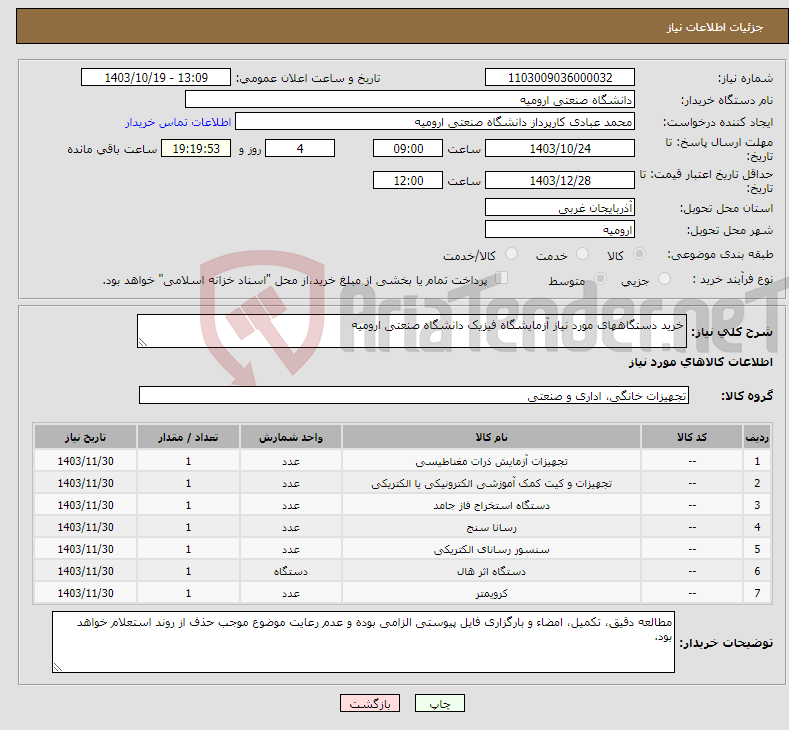
Task: Toggle the Islamic treasury payment checkbox
Action: [x=502, y=278]
